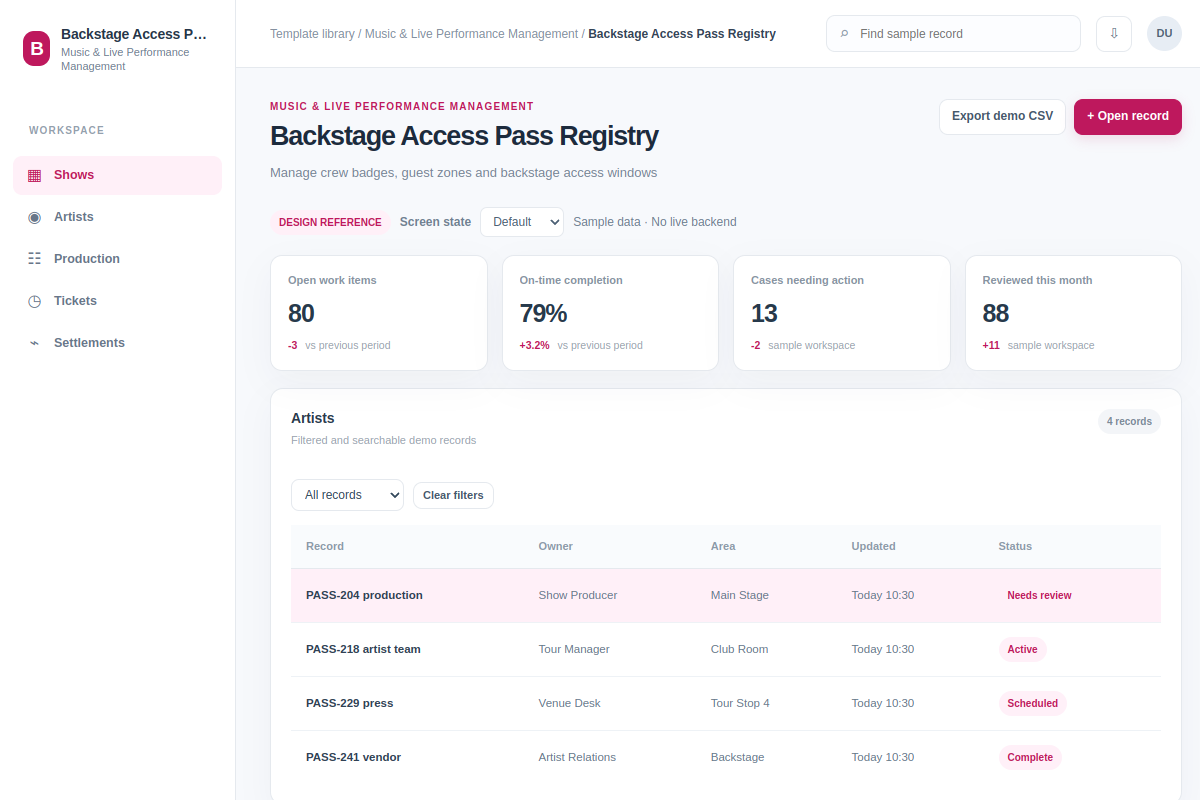This screenshot has height=800, width=1200.
Task: Click the download arrow icon button
Action: [x=1114, y=33]
